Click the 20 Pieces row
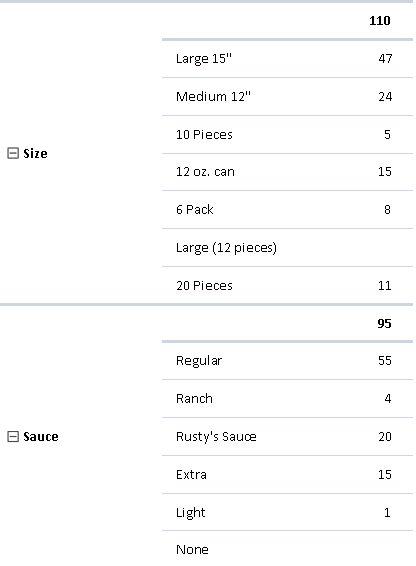This screenshot has width=416, height=566. pyautogui.click(x=287, y=286)
